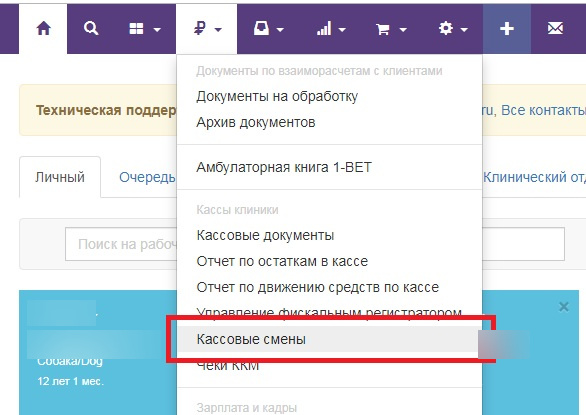This screenshot has width=586, height=415.
Task: Switch to the Личный tab
Action: tap(60, 177)
